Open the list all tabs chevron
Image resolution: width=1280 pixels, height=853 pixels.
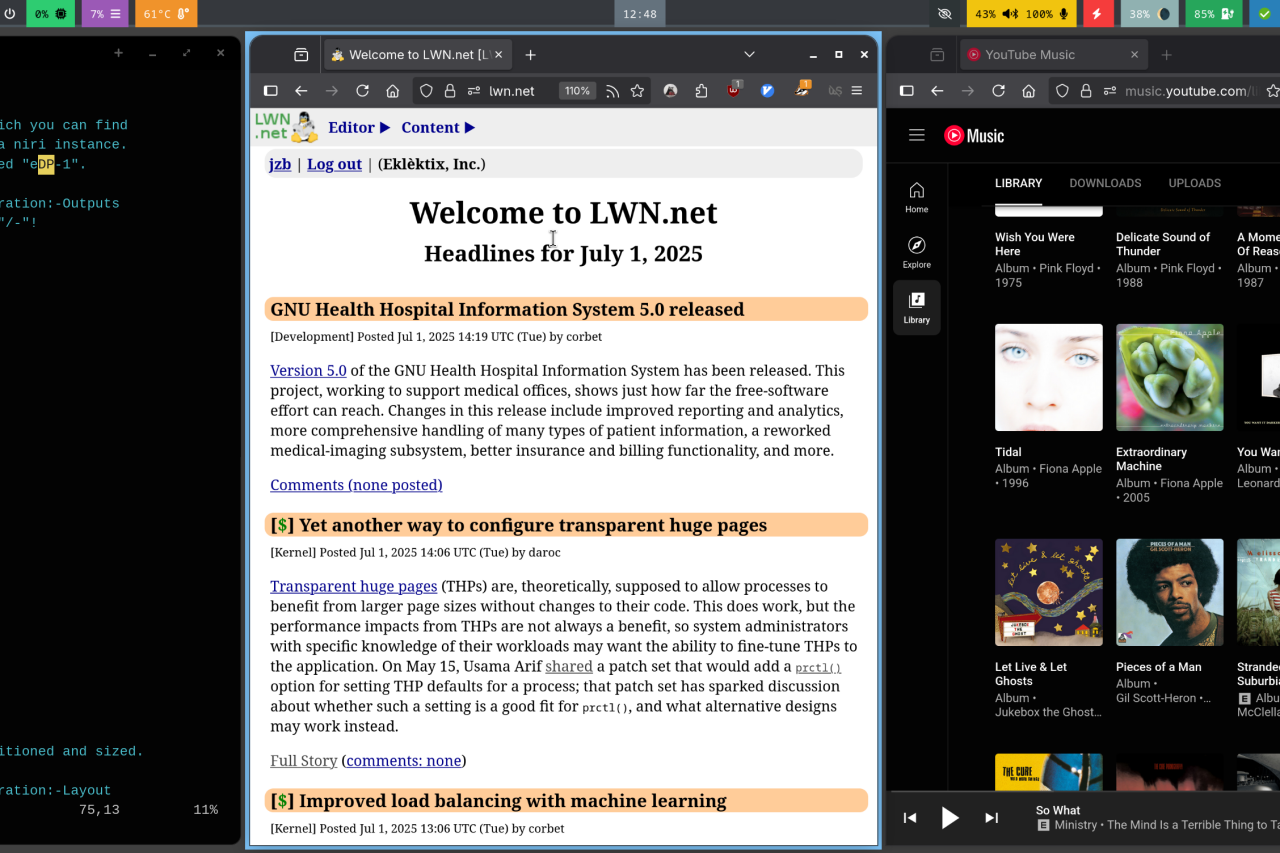tap(749, 54)
